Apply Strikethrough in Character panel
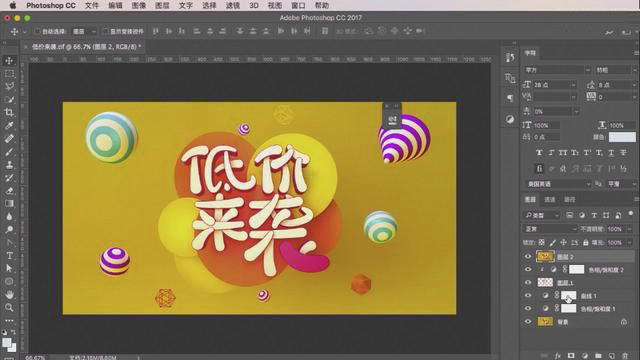The width and height of the screenshot is (640, 360). tap(623, 153)
